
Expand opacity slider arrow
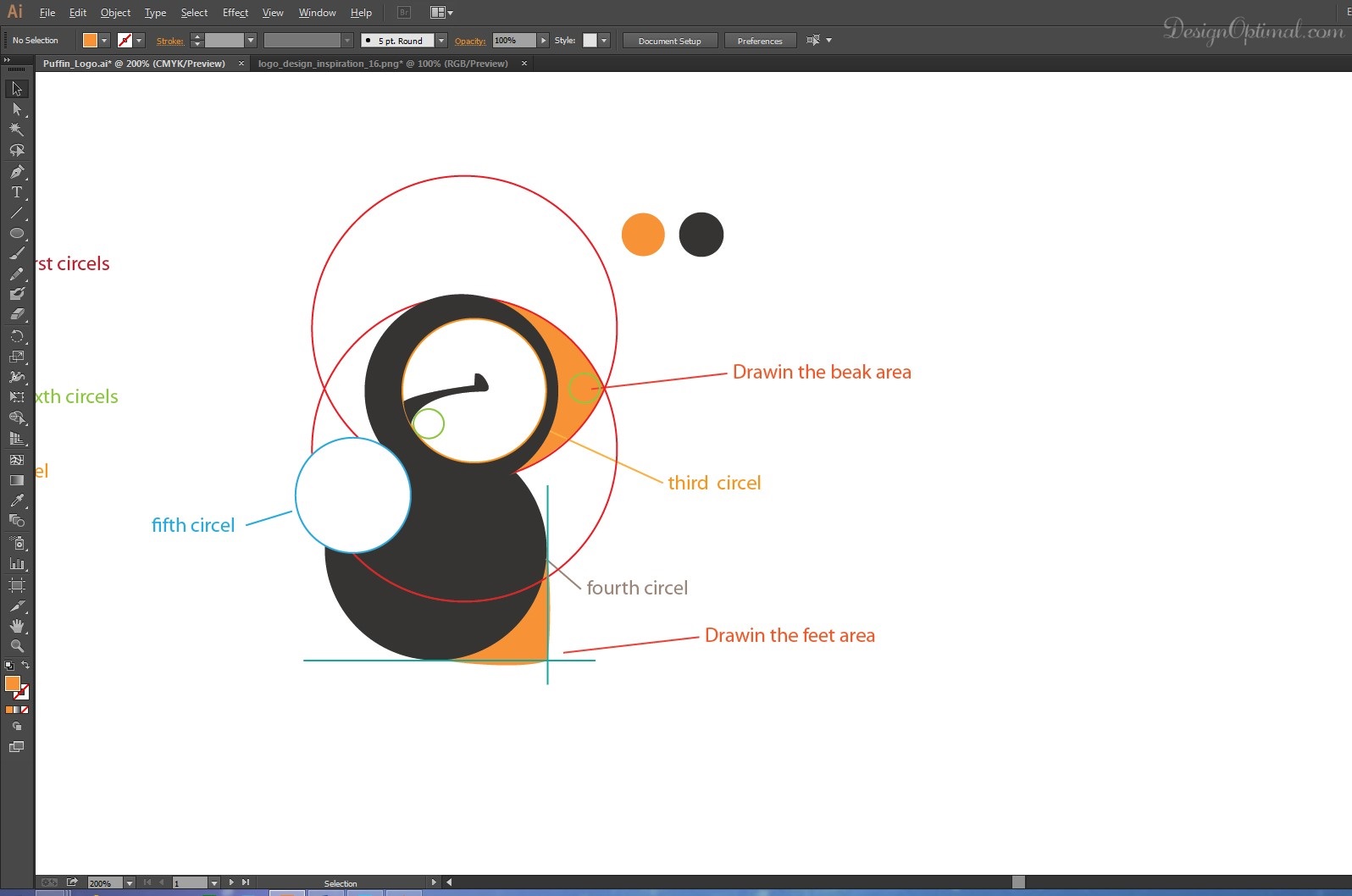pos(543,41)
